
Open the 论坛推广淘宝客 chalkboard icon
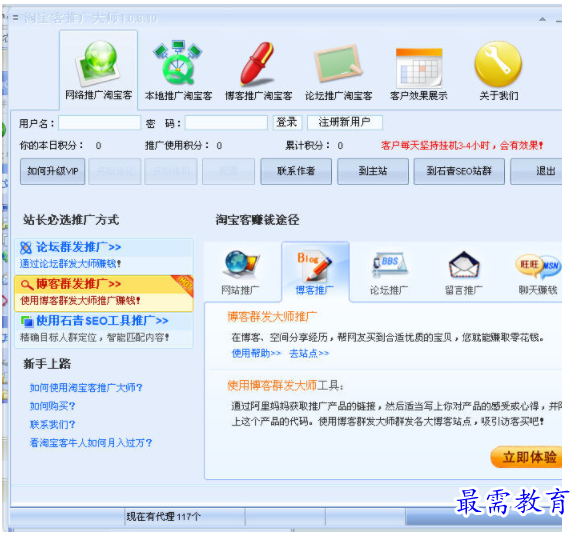(338, 71)
